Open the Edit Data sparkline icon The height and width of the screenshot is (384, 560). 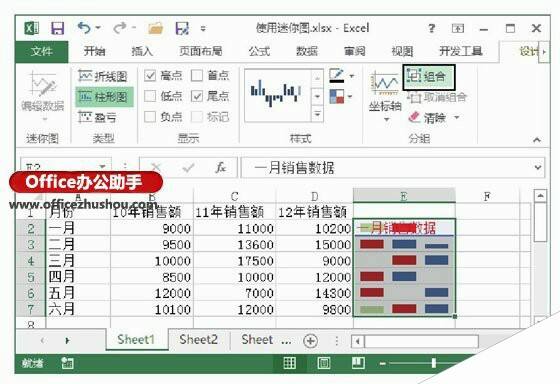(x=42, y=91)
